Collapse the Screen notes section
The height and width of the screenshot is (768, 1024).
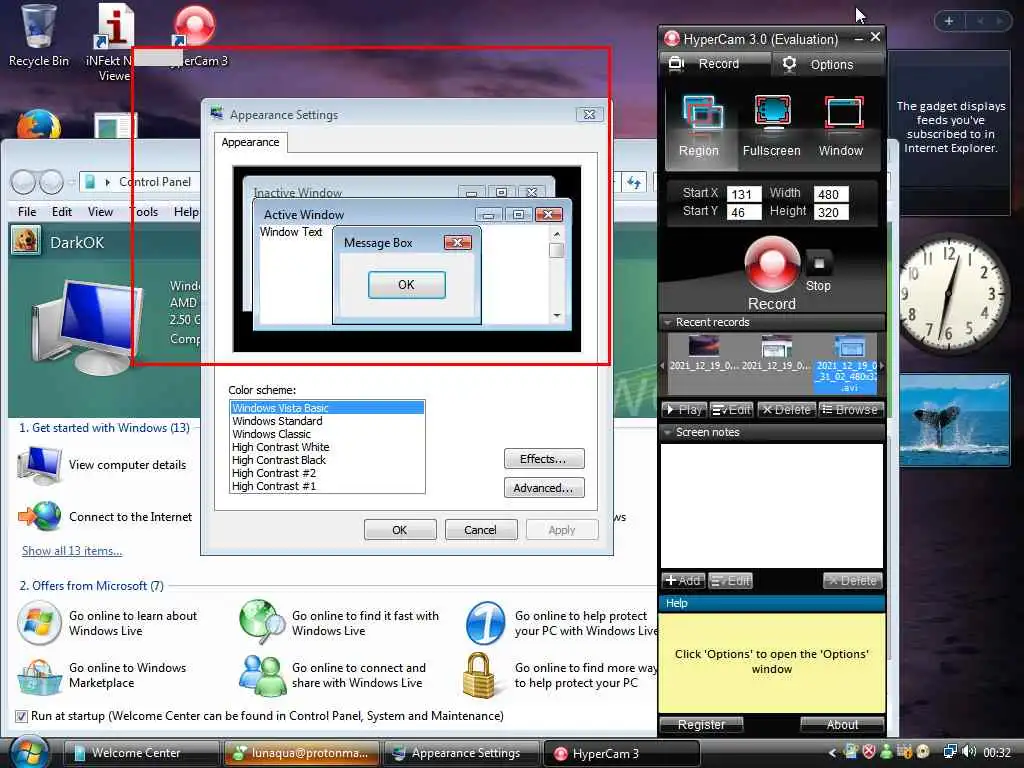[x=667, y=432]
